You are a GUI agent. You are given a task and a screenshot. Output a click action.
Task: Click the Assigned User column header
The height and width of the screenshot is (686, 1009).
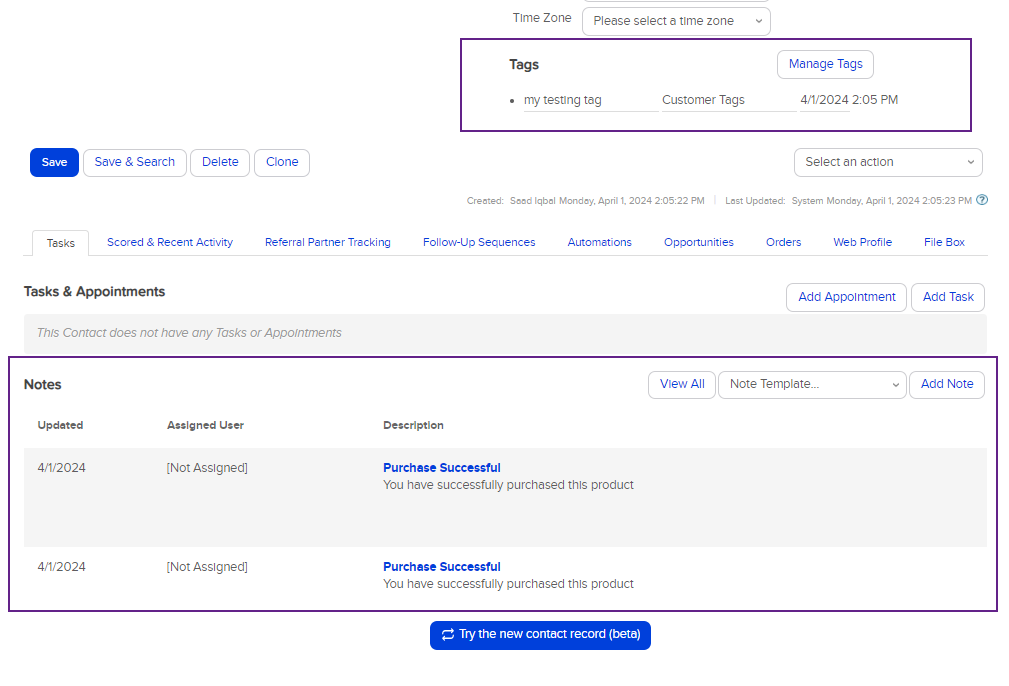coord(205,425)
